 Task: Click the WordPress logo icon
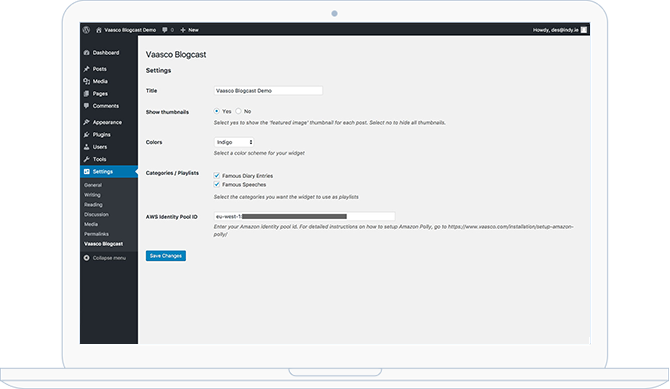pos(86,30)
